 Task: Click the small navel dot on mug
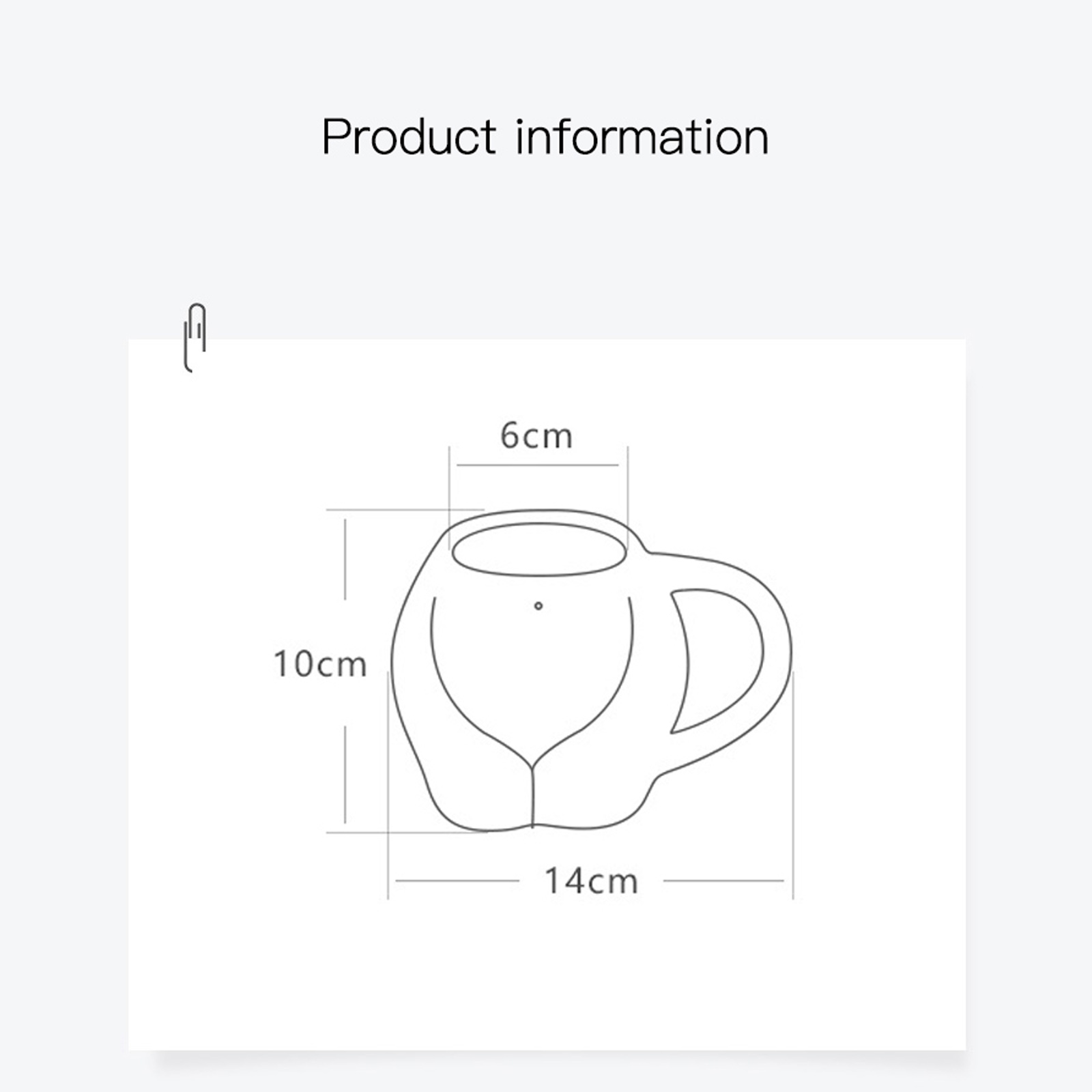tap(538, 605)
